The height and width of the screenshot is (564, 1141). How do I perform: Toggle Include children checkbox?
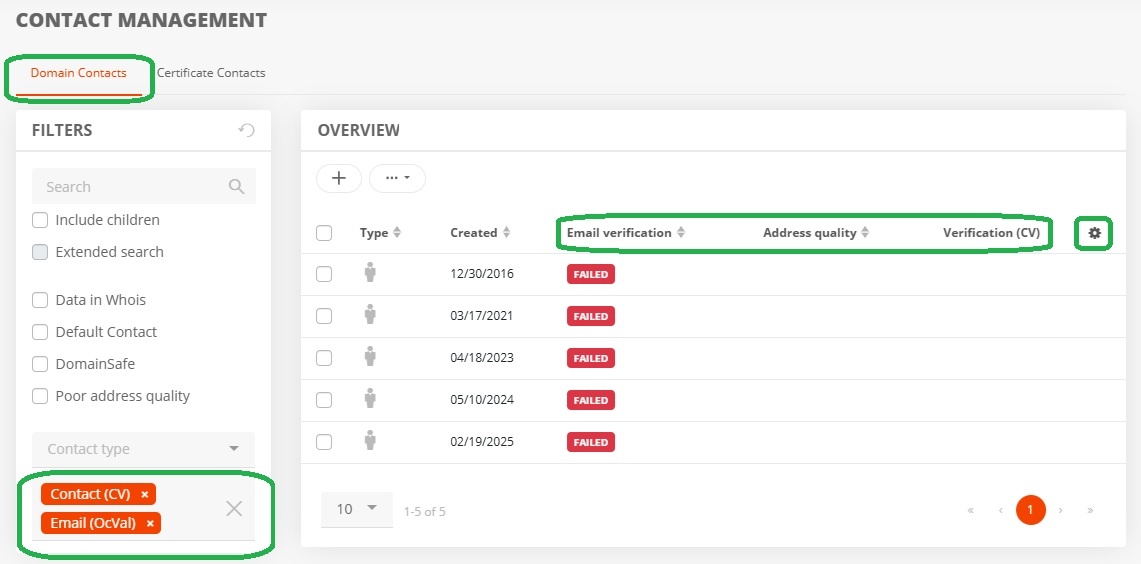coord(40,220)
